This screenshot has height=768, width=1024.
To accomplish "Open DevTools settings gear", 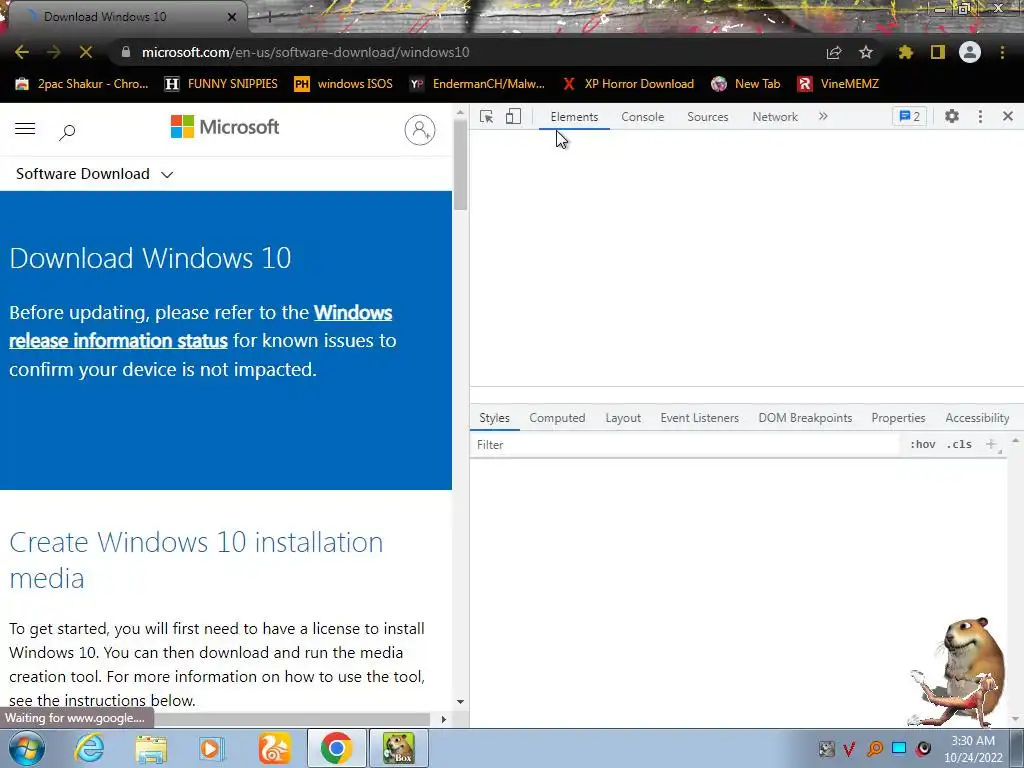I will [x=952, y=116].
